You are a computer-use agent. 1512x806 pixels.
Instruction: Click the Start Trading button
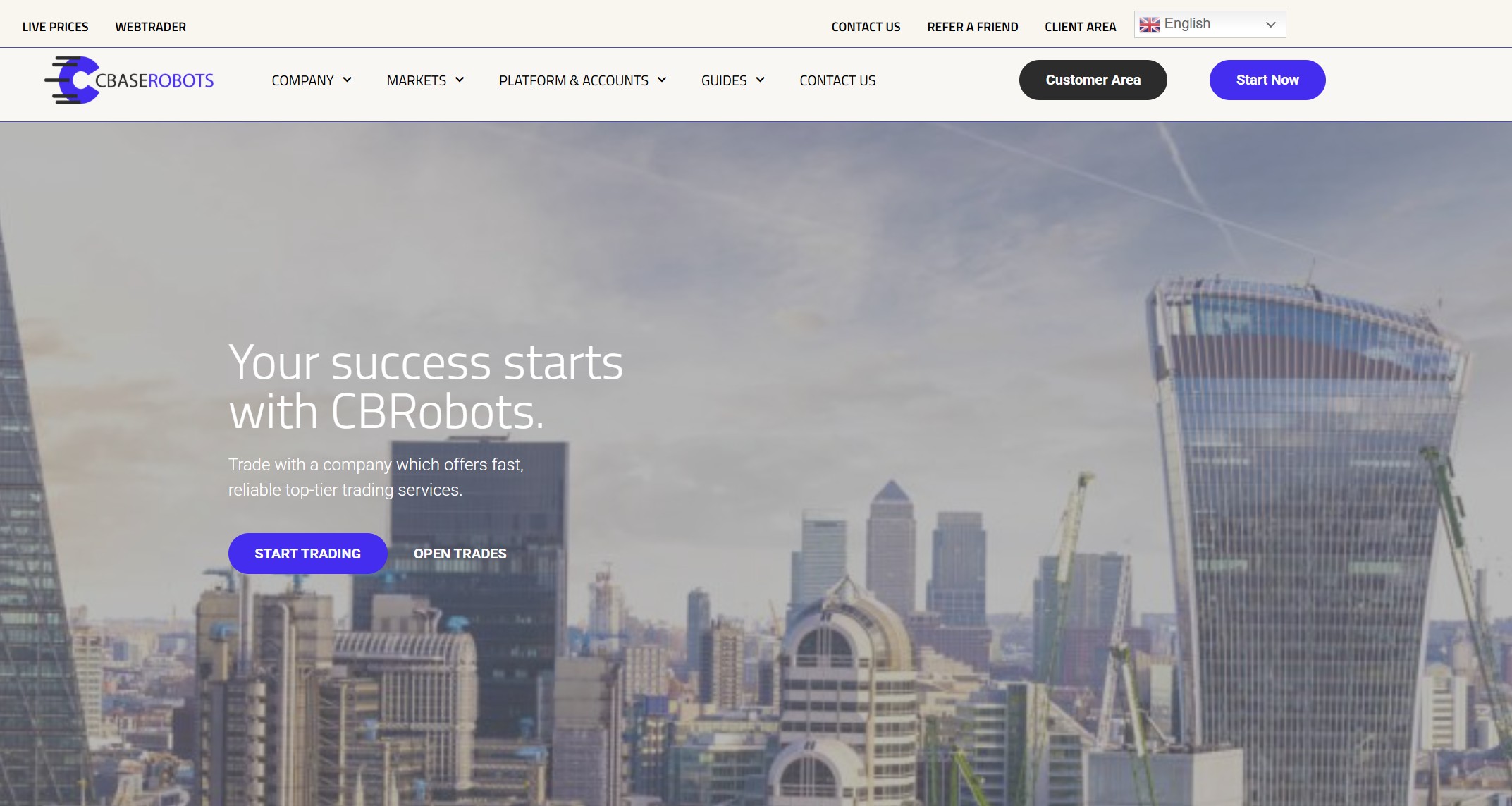(x=307, y=554)
